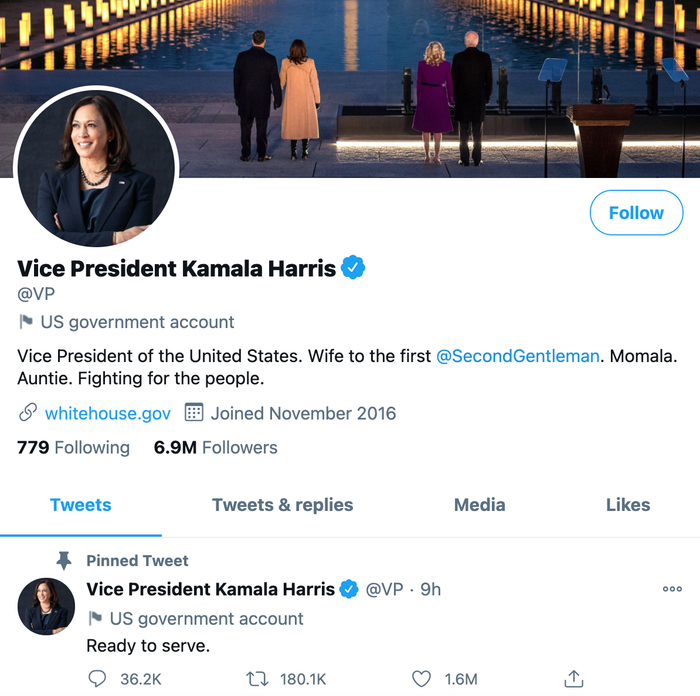
Task: Click the flag icon under the @VP handle
Action: click(26, 322)
